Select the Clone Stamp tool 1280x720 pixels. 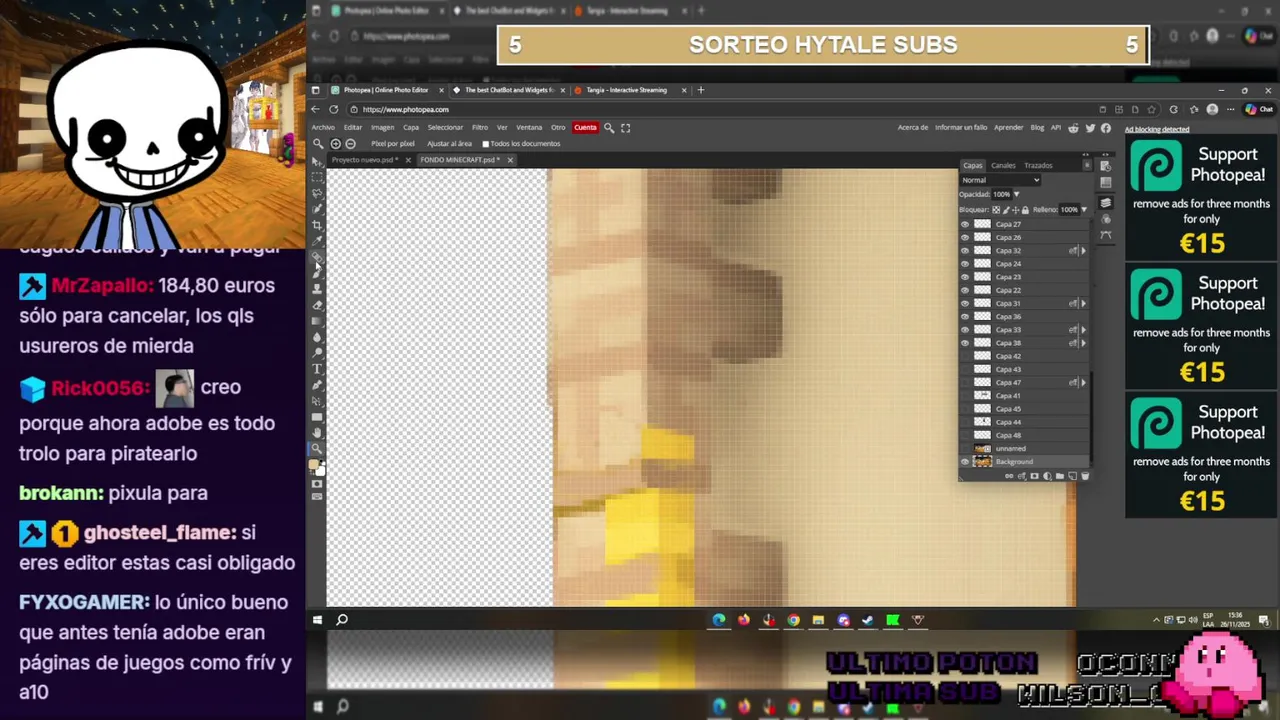tap(317, 289)
